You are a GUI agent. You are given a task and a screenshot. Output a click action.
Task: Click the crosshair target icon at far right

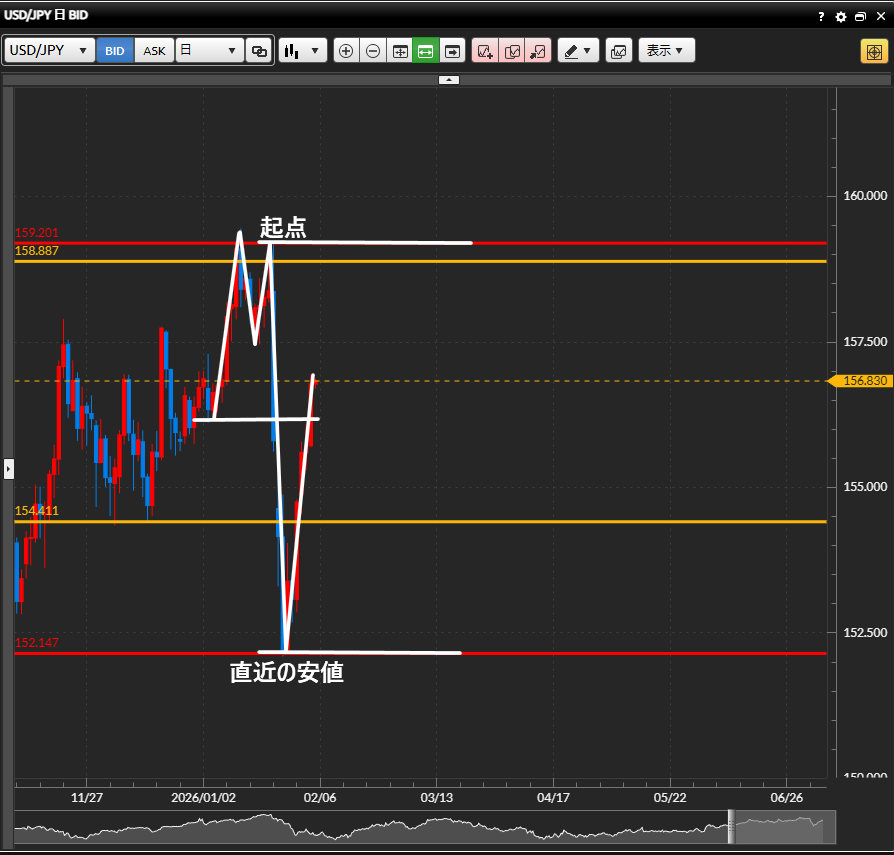[873, 51]
